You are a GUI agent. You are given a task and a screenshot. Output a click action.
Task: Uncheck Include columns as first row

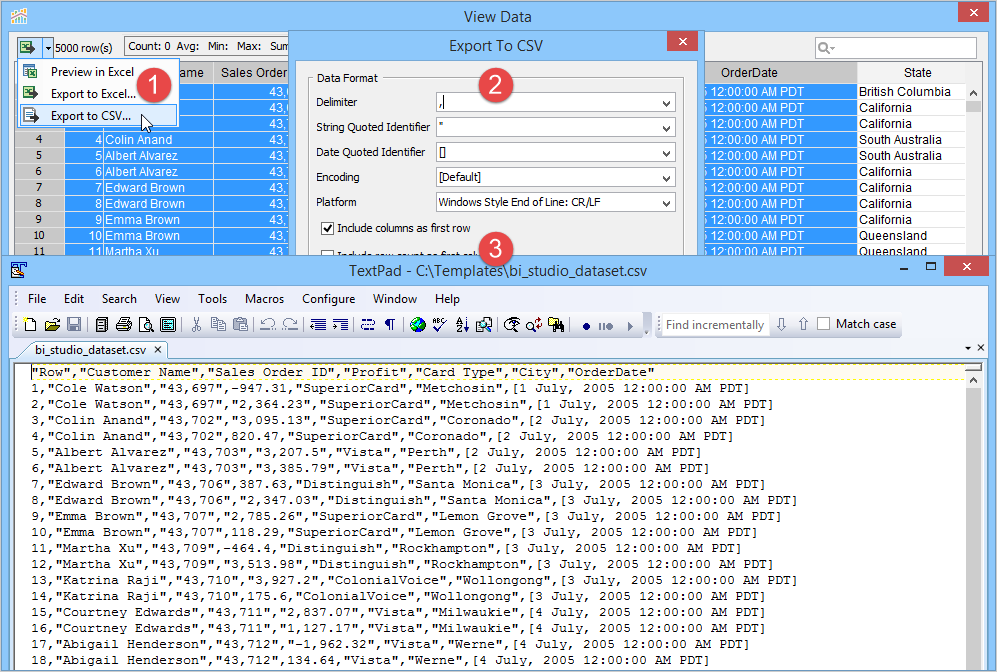(327, 228)
